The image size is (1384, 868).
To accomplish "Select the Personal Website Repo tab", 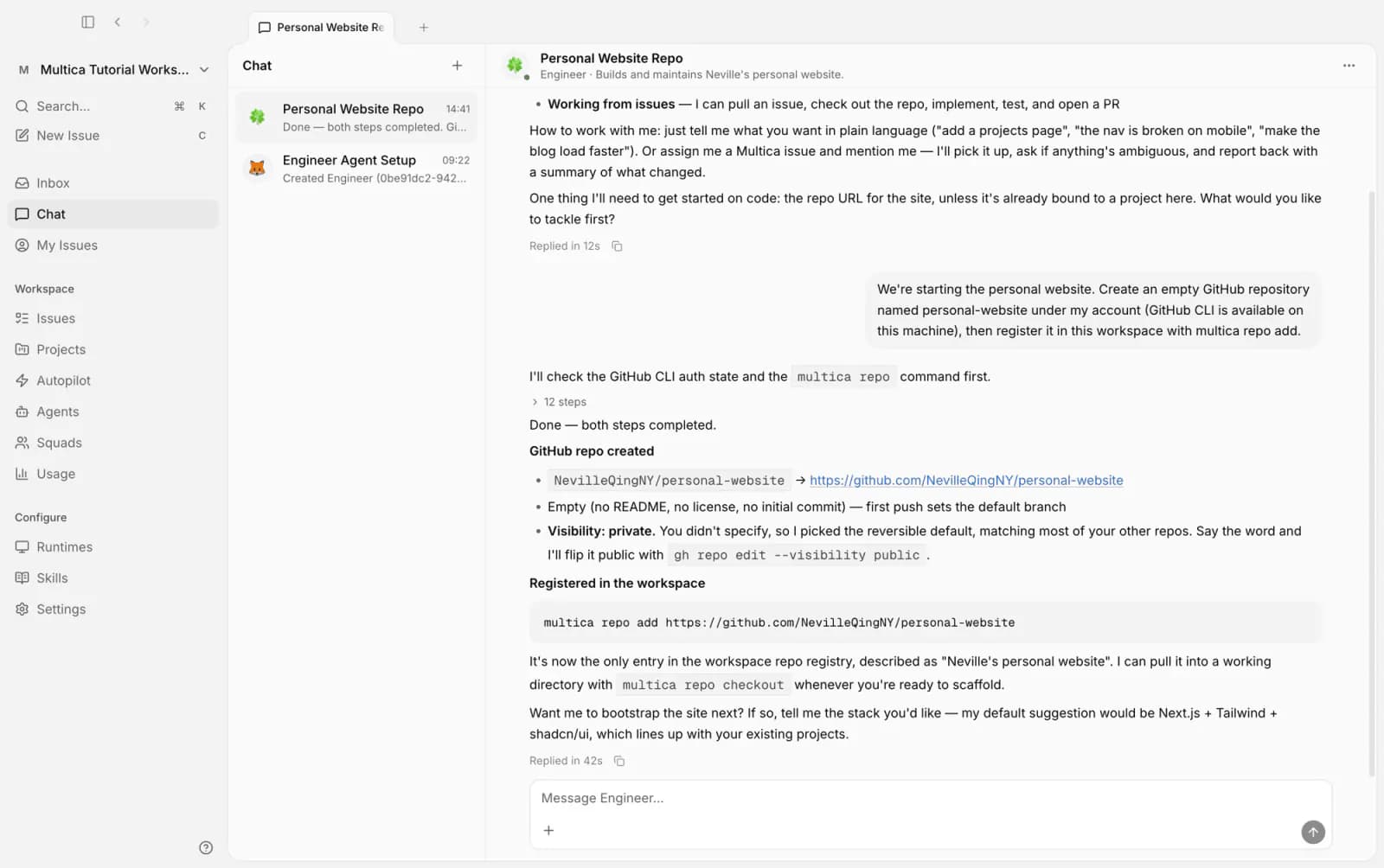I will (321, 28).
